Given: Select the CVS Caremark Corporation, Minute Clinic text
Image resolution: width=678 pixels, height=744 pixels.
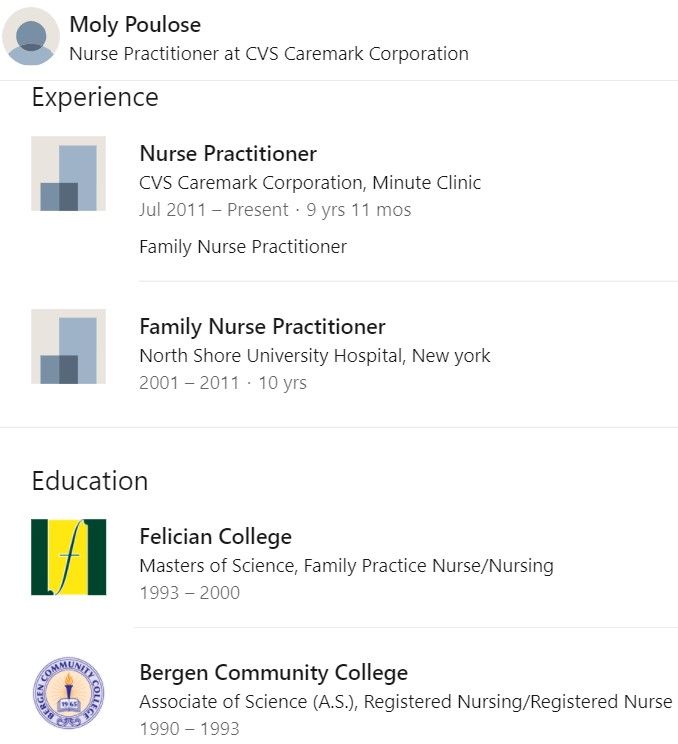Looking at the screenshot, I should point(310,183).
